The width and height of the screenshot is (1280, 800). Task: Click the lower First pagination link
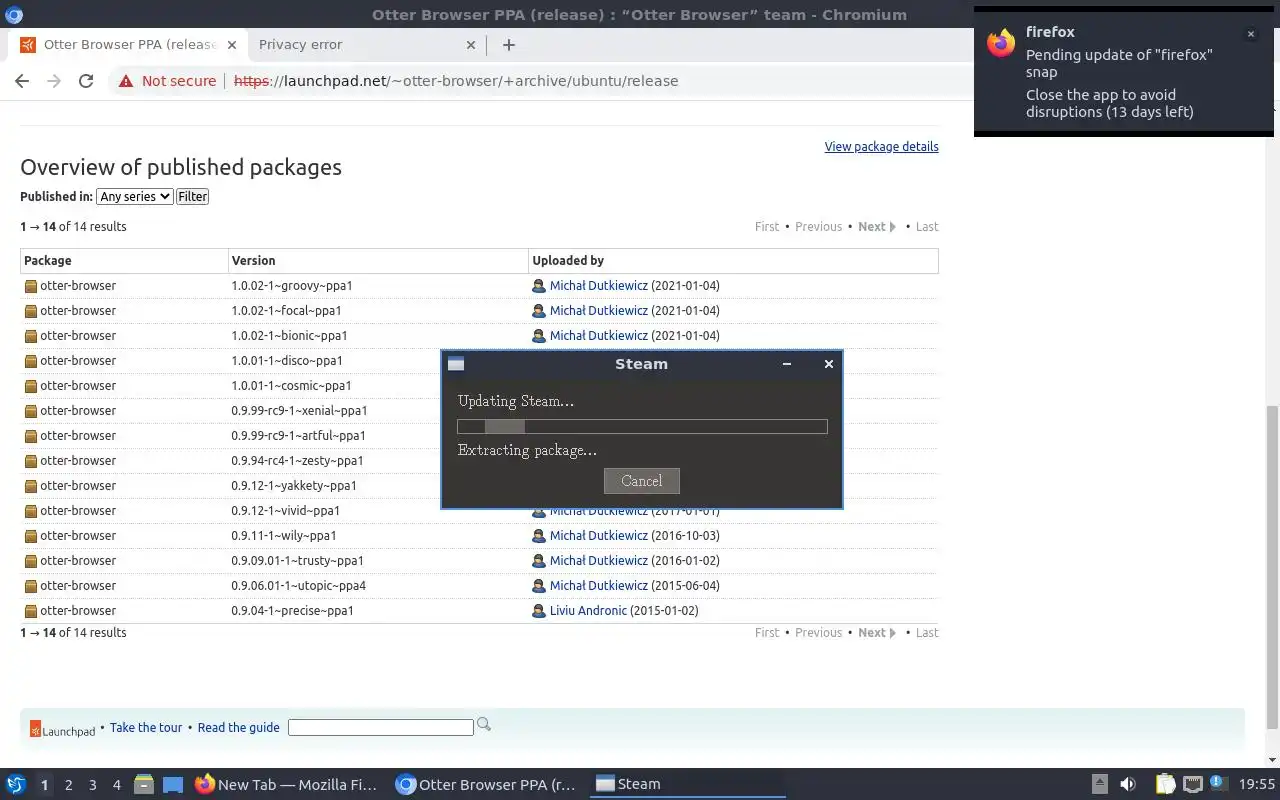coord(767,632)
